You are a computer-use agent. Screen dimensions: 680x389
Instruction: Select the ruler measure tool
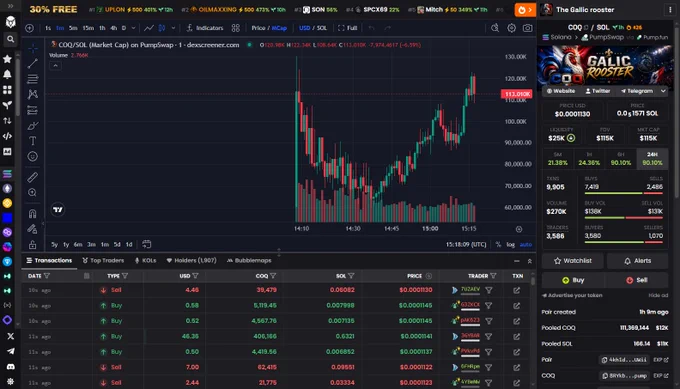click(33, 177)
